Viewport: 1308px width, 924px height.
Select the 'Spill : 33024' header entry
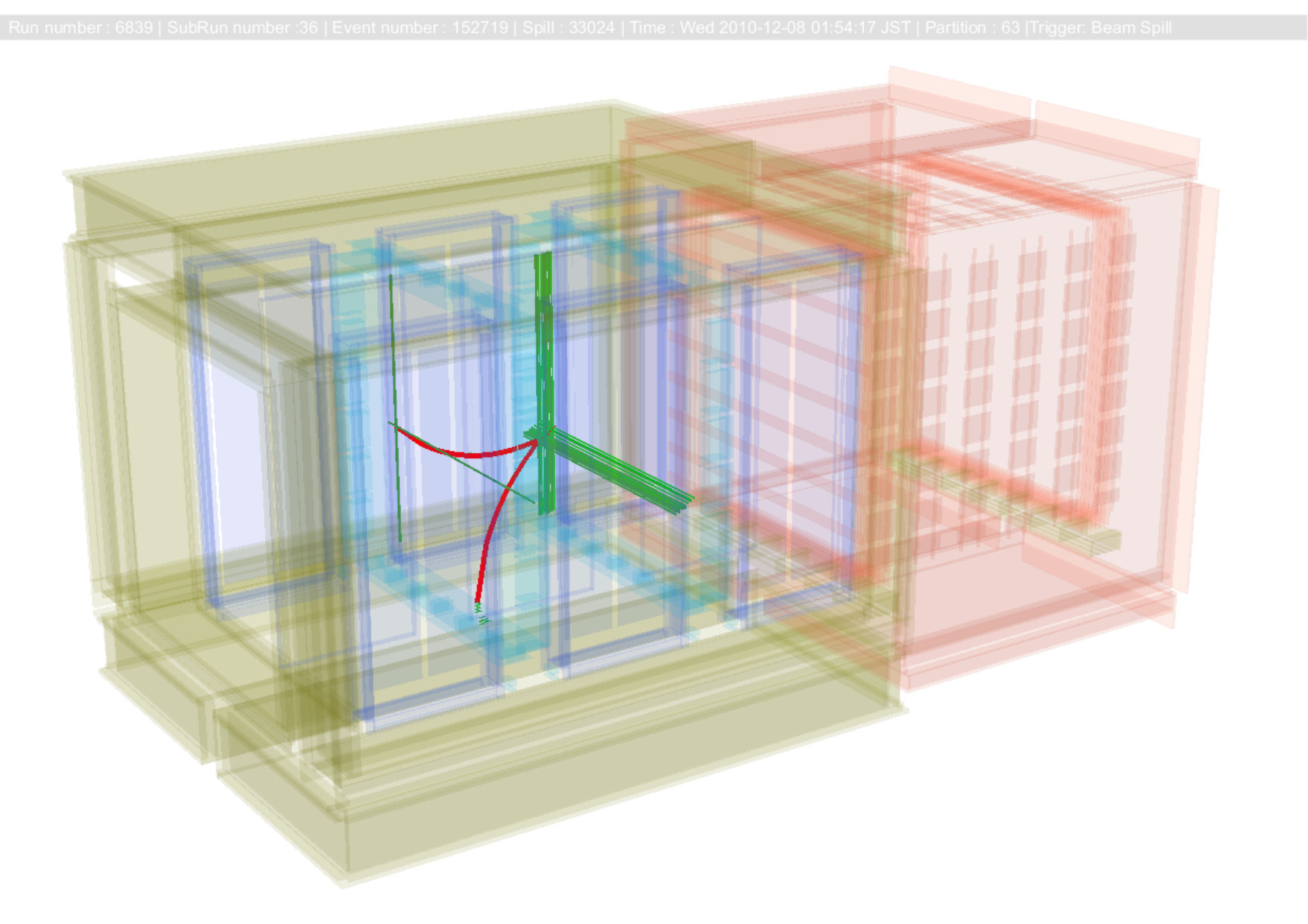[x=569, y=28]
